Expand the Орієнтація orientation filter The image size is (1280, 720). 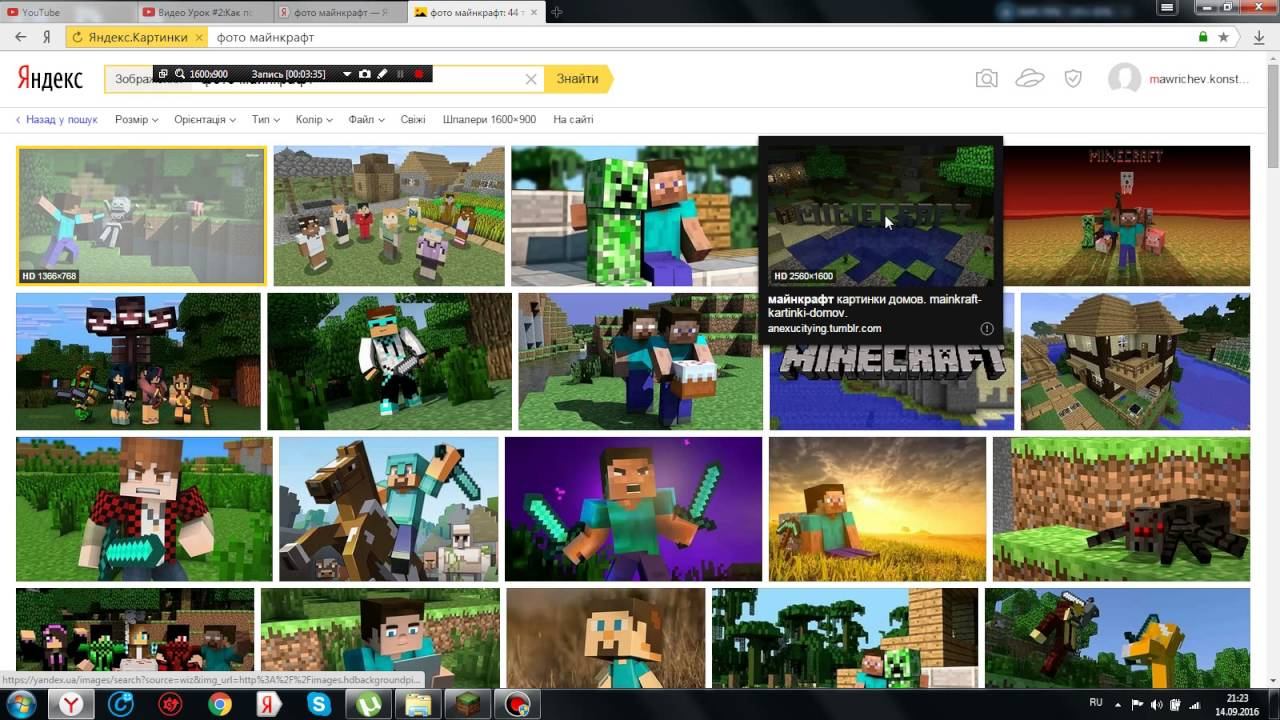[x=205, y=119]
